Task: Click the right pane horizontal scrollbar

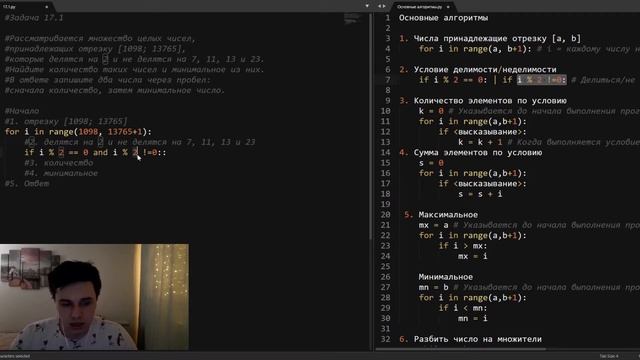Action: 460,349
